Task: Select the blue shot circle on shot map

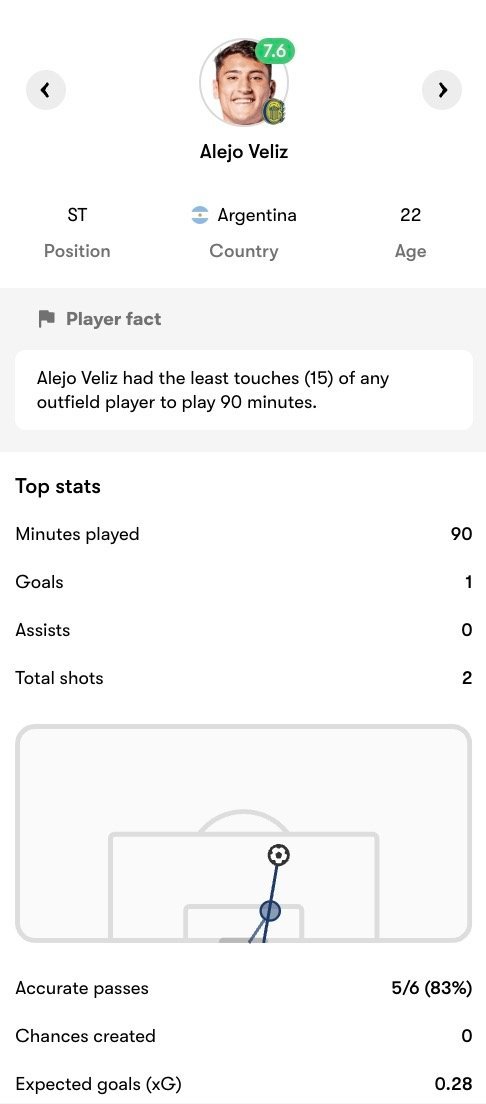Action: (270, 910)
